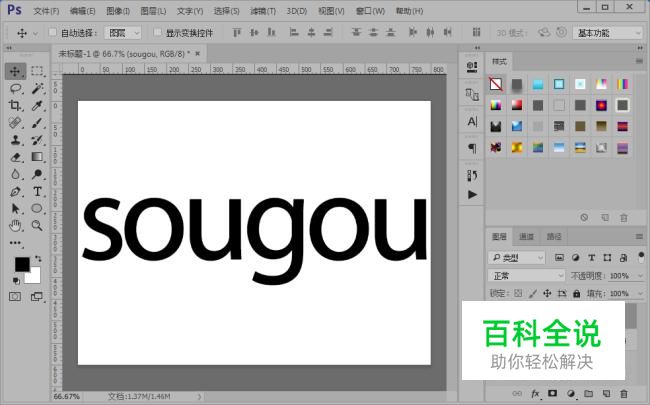The width and height of the screenshot is (650, 405).
Task: Select the History Brush tool
Action: point(37,140)
